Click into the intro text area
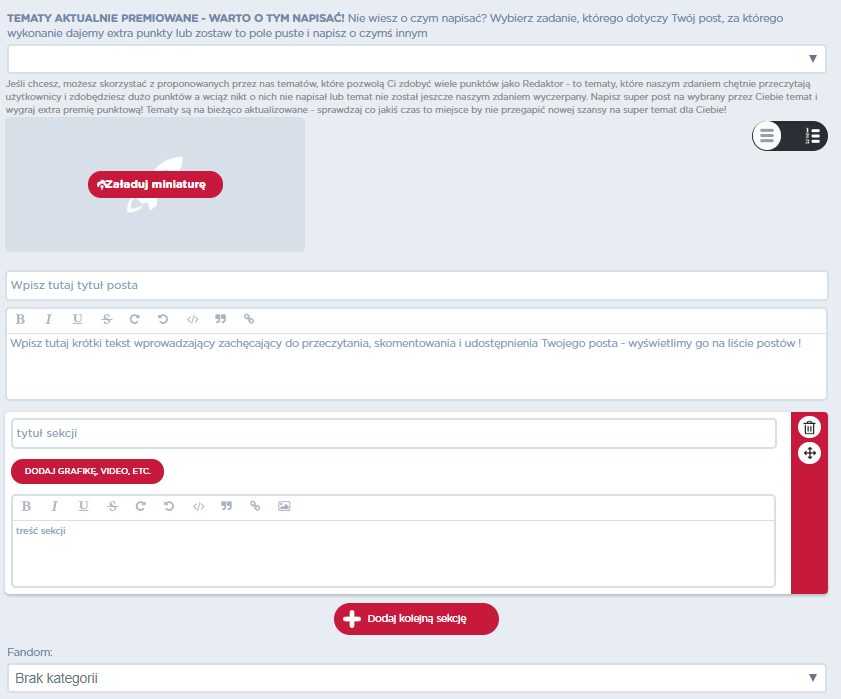The image size is (841, 699). point(417,366)
